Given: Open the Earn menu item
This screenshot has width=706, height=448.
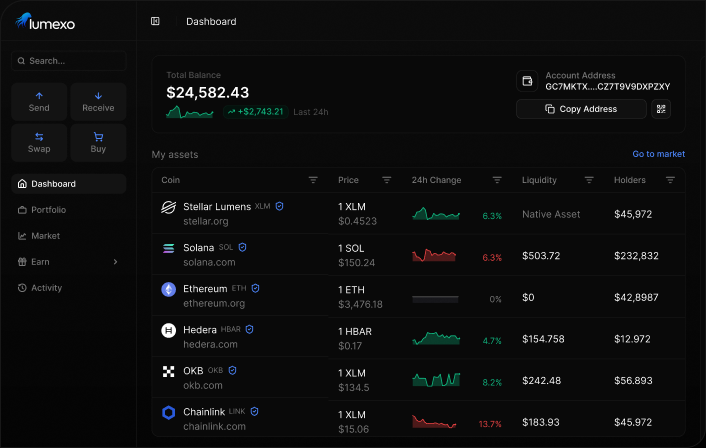Looking at the screenshot, I should (69, 262).
